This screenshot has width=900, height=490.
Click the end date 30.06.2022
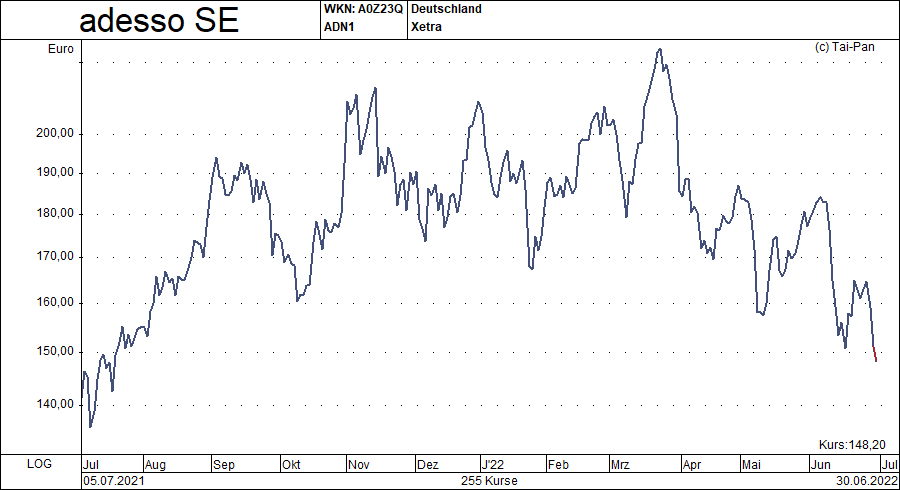click(x=867, y=481)
